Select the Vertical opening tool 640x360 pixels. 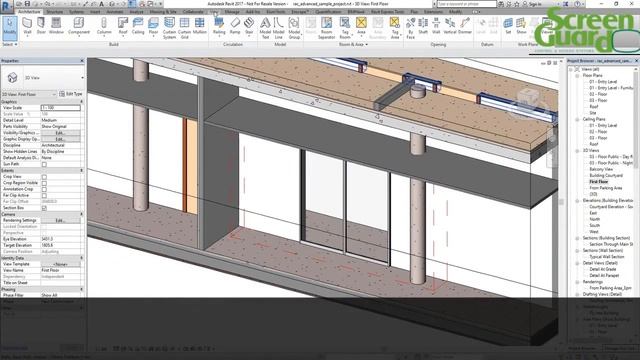[450, 26]
